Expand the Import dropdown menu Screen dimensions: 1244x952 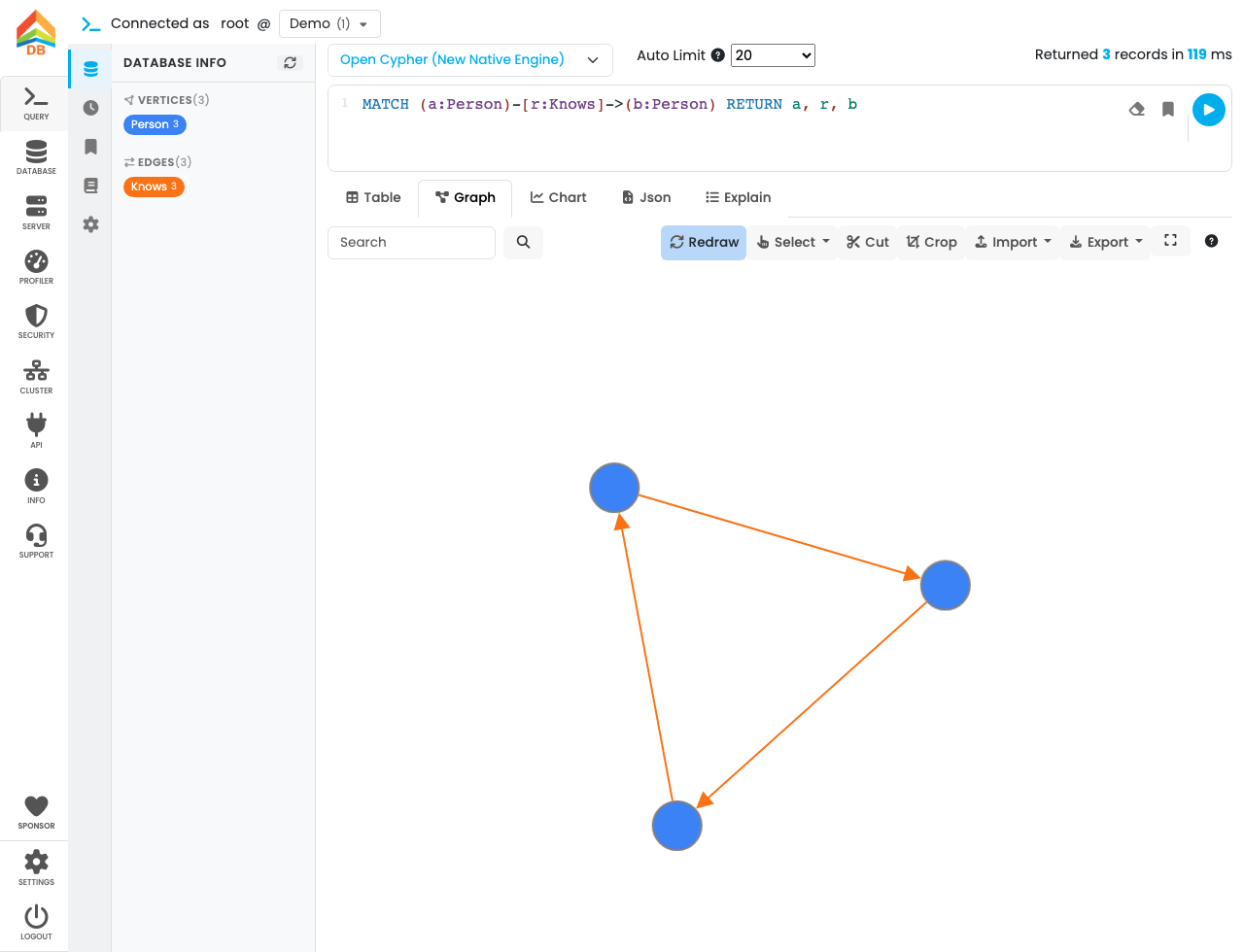tap(1013, 242)
